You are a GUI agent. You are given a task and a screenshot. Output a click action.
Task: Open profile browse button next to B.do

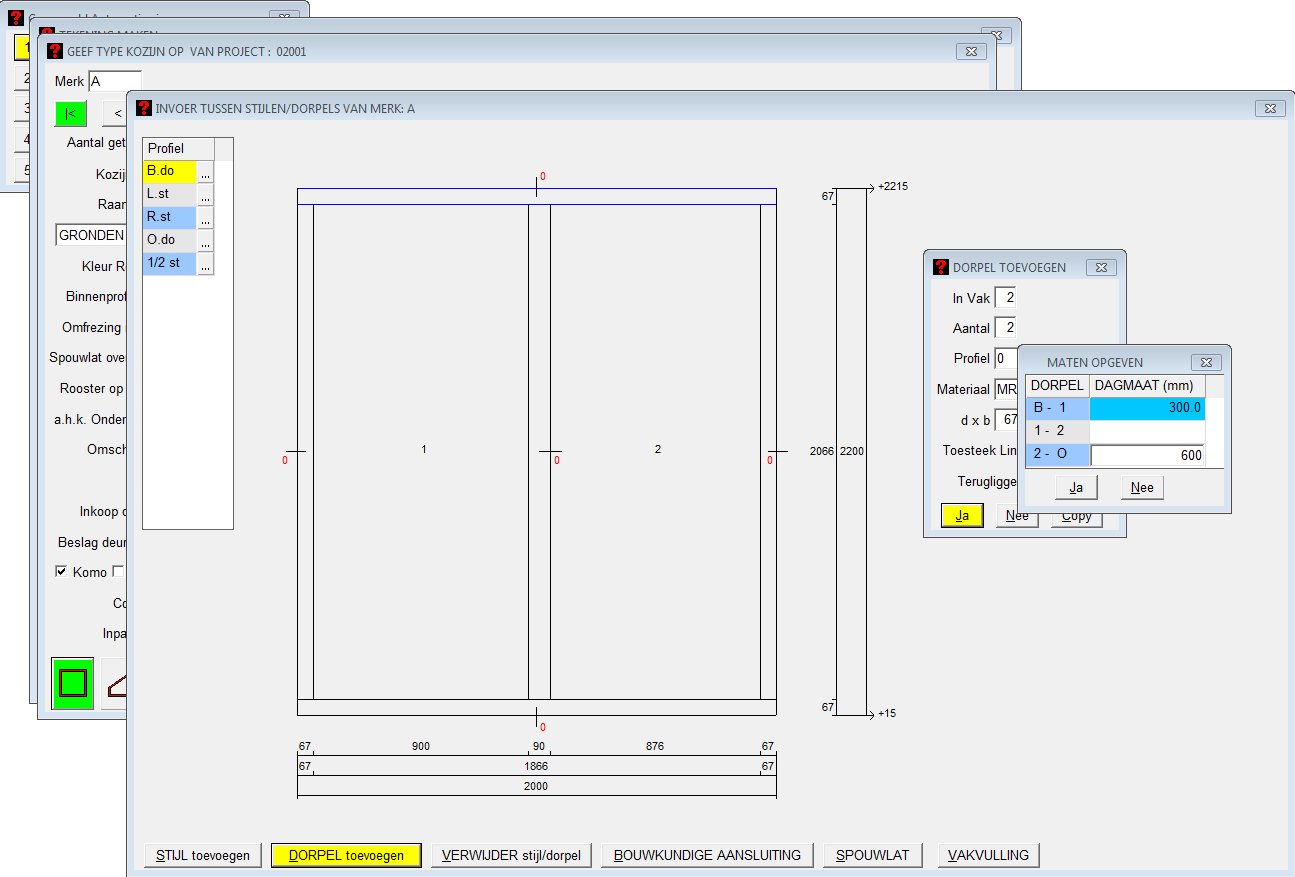coord(205,172)
